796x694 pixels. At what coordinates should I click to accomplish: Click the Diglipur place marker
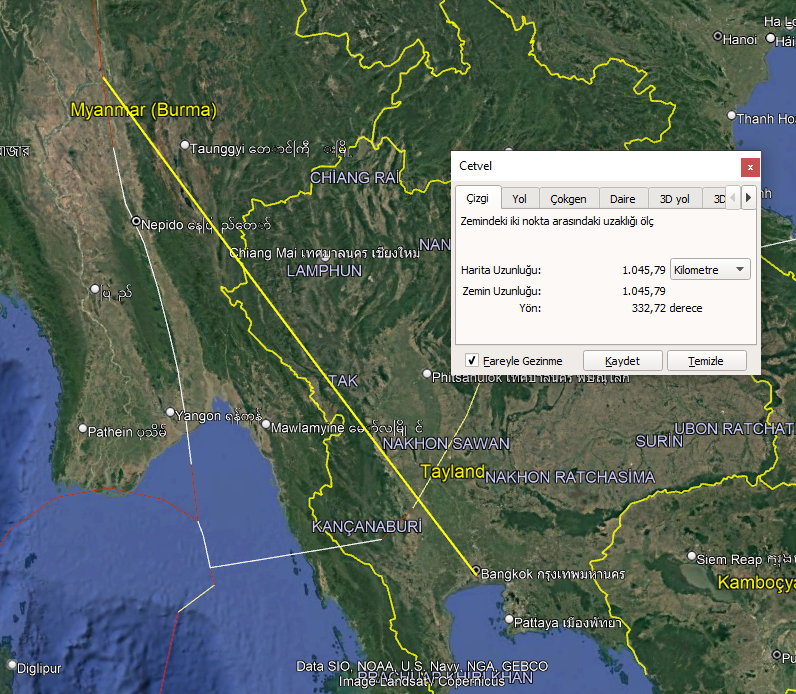12,665
